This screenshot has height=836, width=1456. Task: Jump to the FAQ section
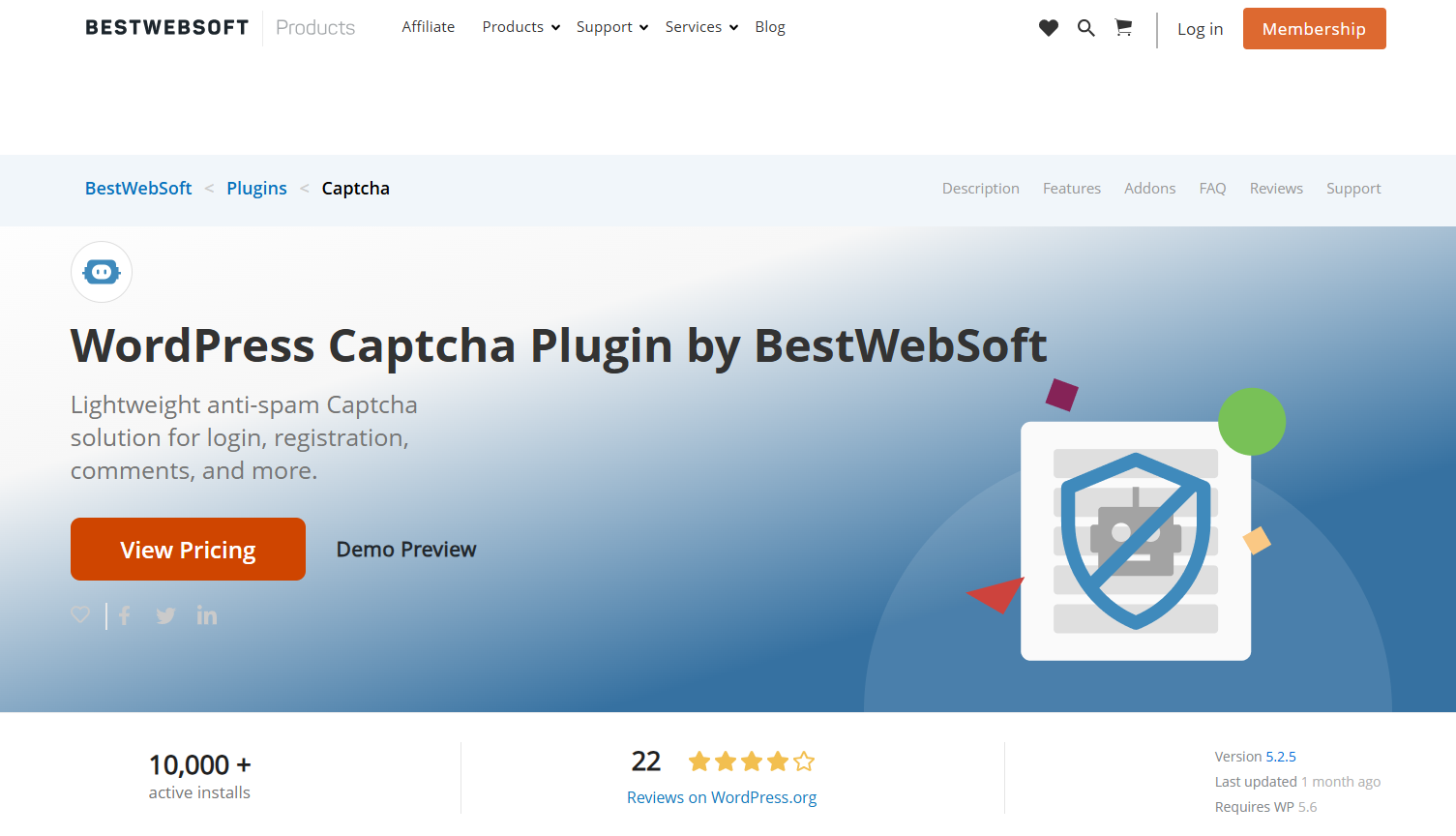click(1213, 189)
